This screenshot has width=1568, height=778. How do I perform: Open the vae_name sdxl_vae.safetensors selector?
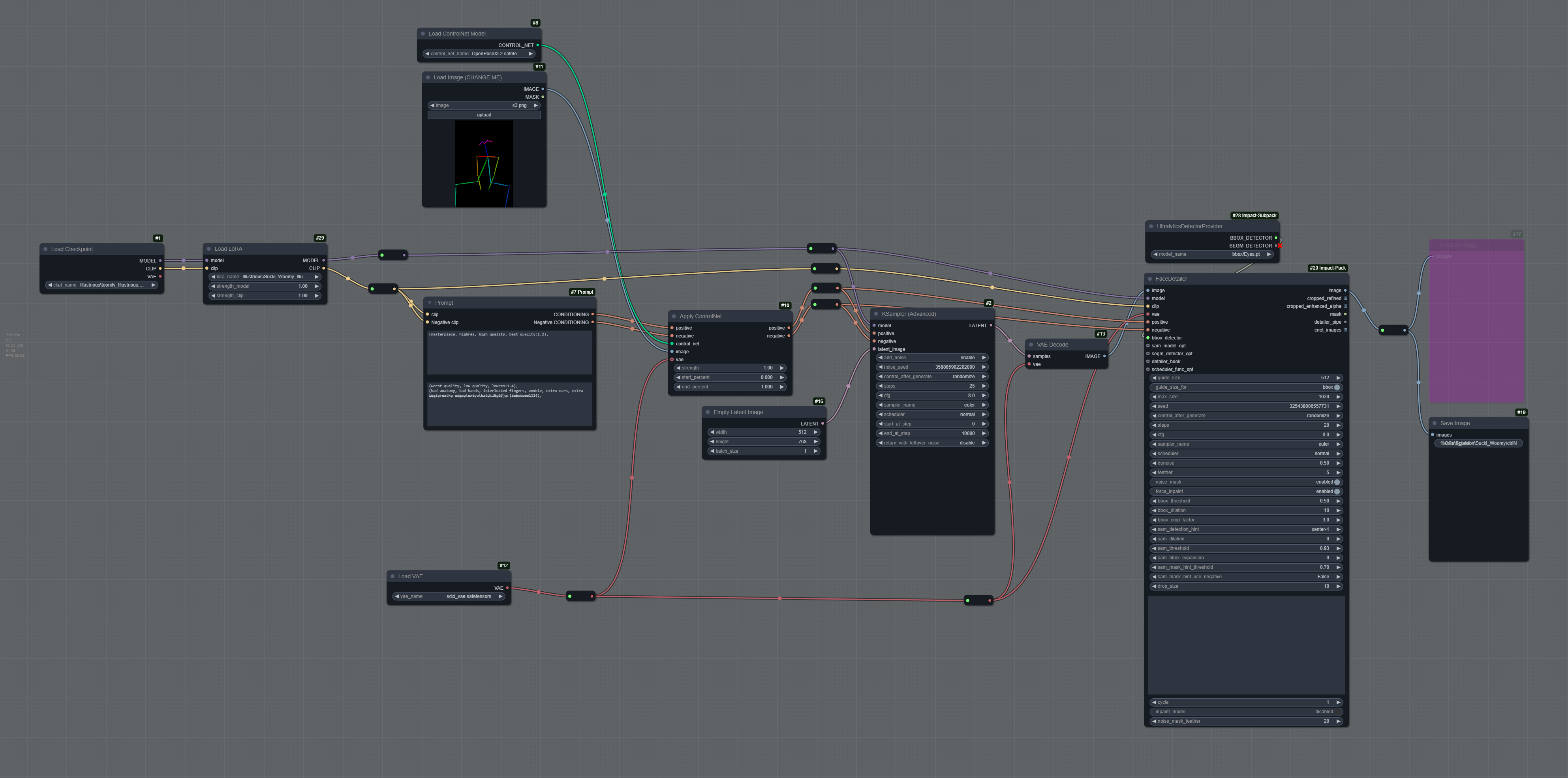(x=449, y=596)
